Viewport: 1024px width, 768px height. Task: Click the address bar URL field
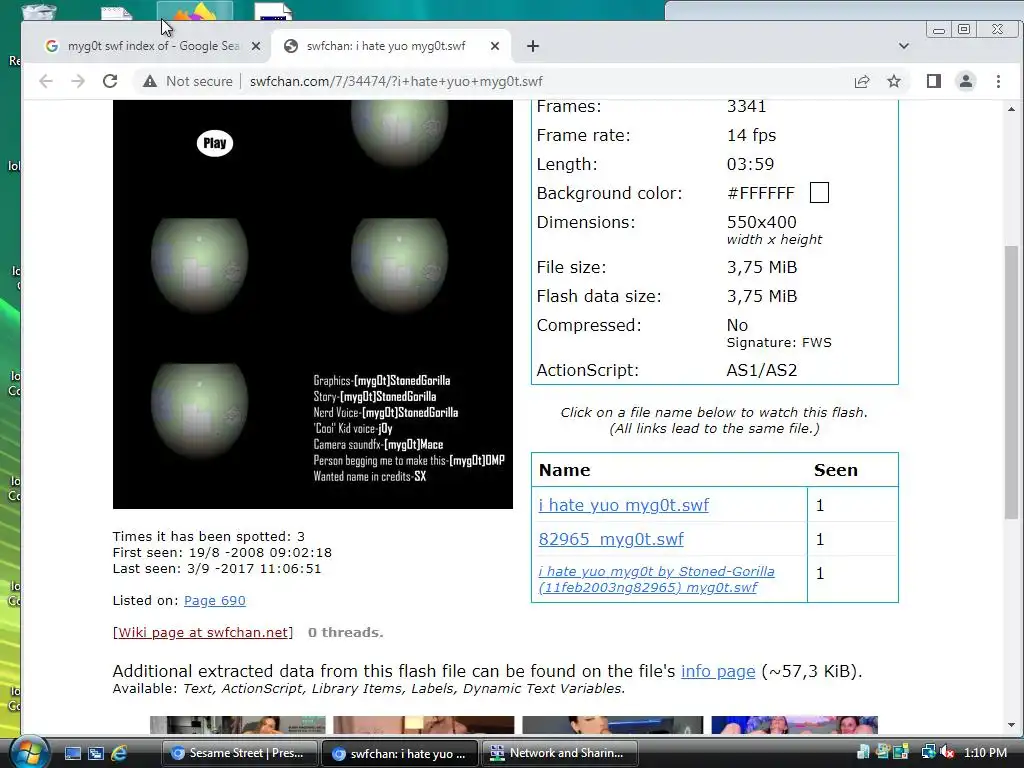click(x=396, y=81)
